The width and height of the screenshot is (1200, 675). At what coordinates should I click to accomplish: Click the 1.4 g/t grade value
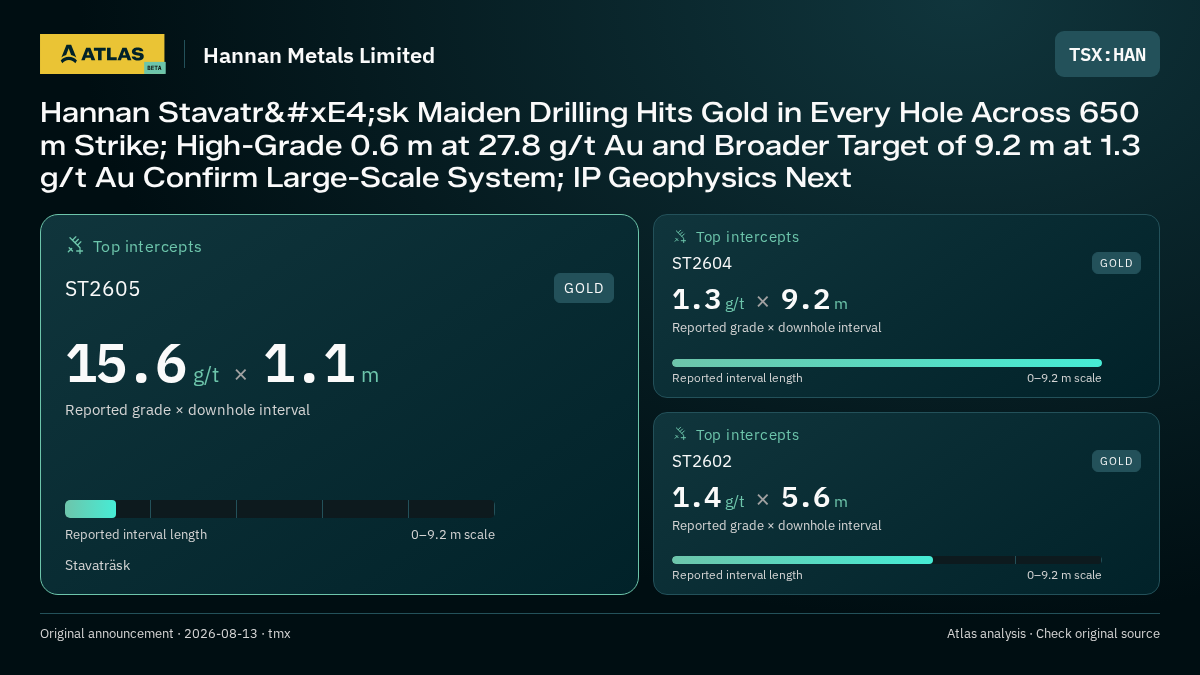pos(708,498)
